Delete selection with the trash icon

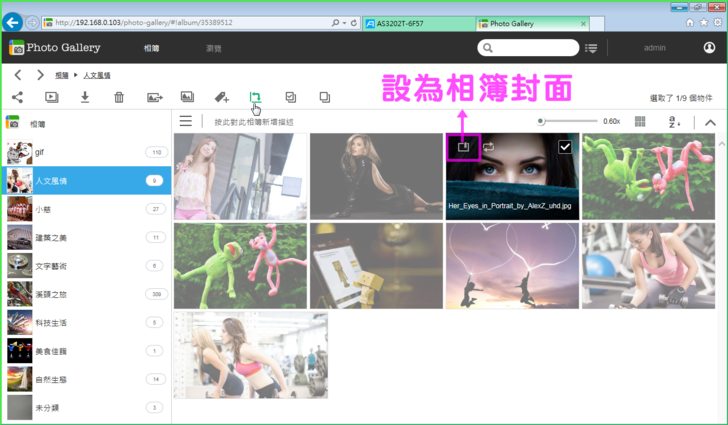(x=119, y=97)
